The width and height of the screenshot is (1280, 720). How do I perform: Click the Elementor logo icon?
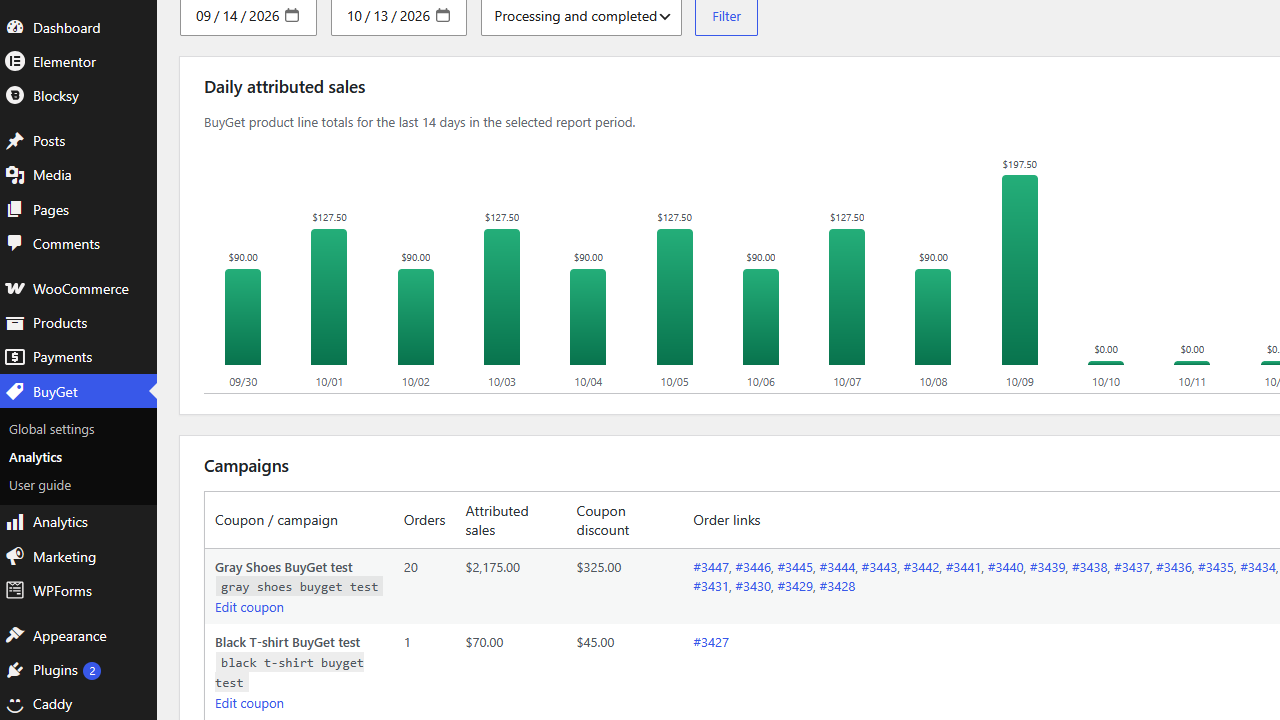point(15,61)
